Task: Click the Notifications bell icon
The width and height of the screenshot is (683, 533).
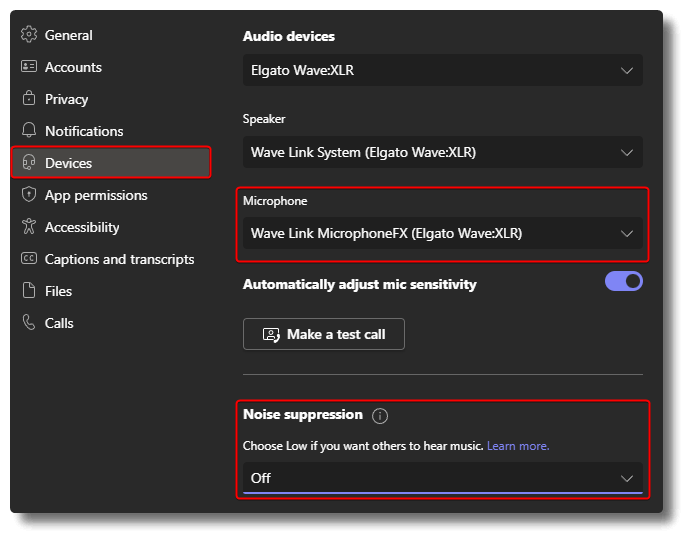Action: click(x=29, y=130)
